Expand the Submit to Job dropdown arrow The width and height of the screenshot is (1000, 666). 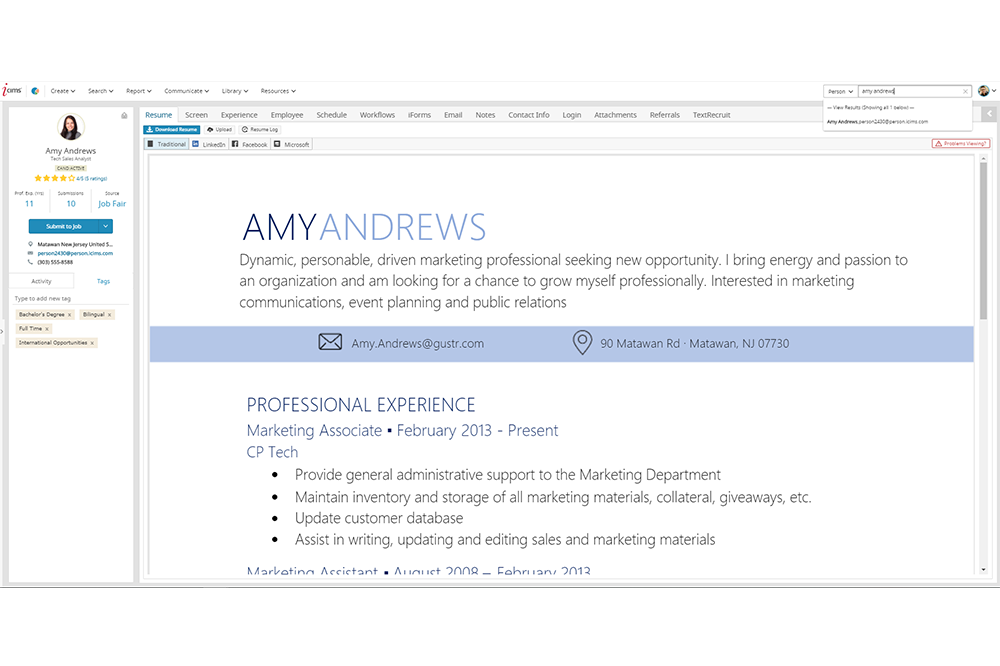coord(105,227)
